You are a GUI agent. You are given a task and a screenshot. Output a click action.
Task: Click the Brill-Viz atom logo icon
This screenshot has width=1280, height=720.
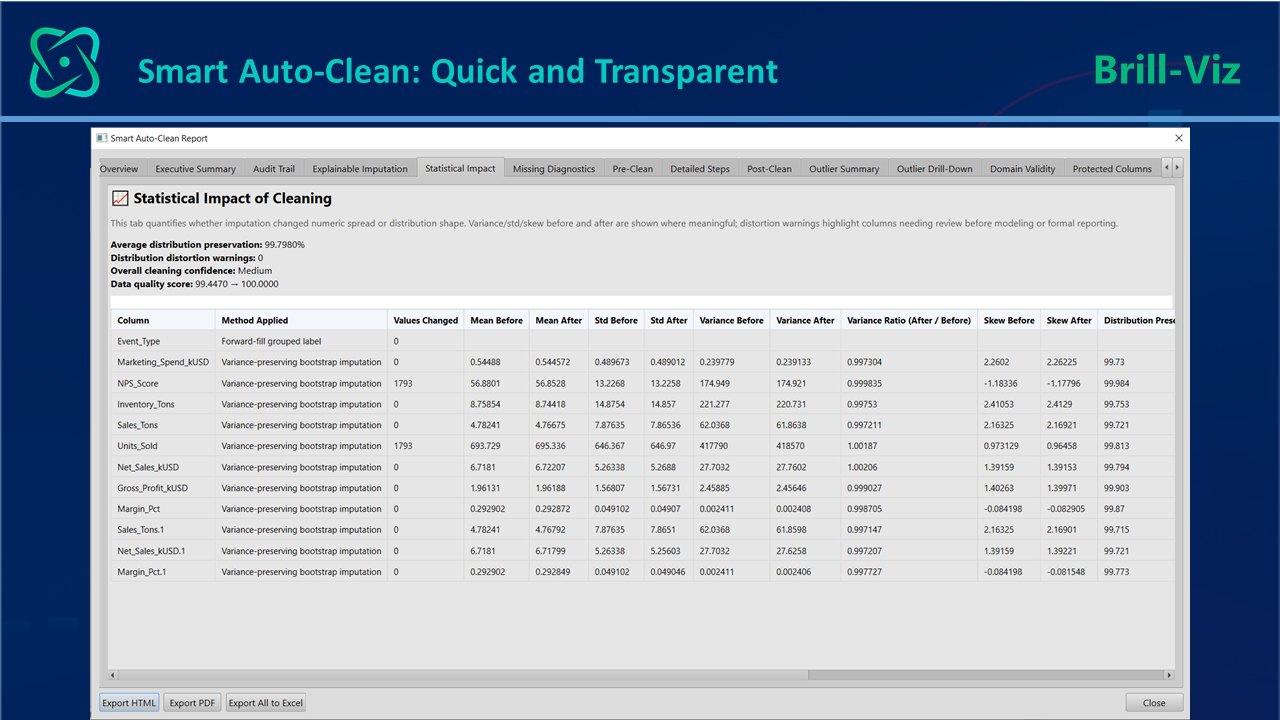pos(65,62)
